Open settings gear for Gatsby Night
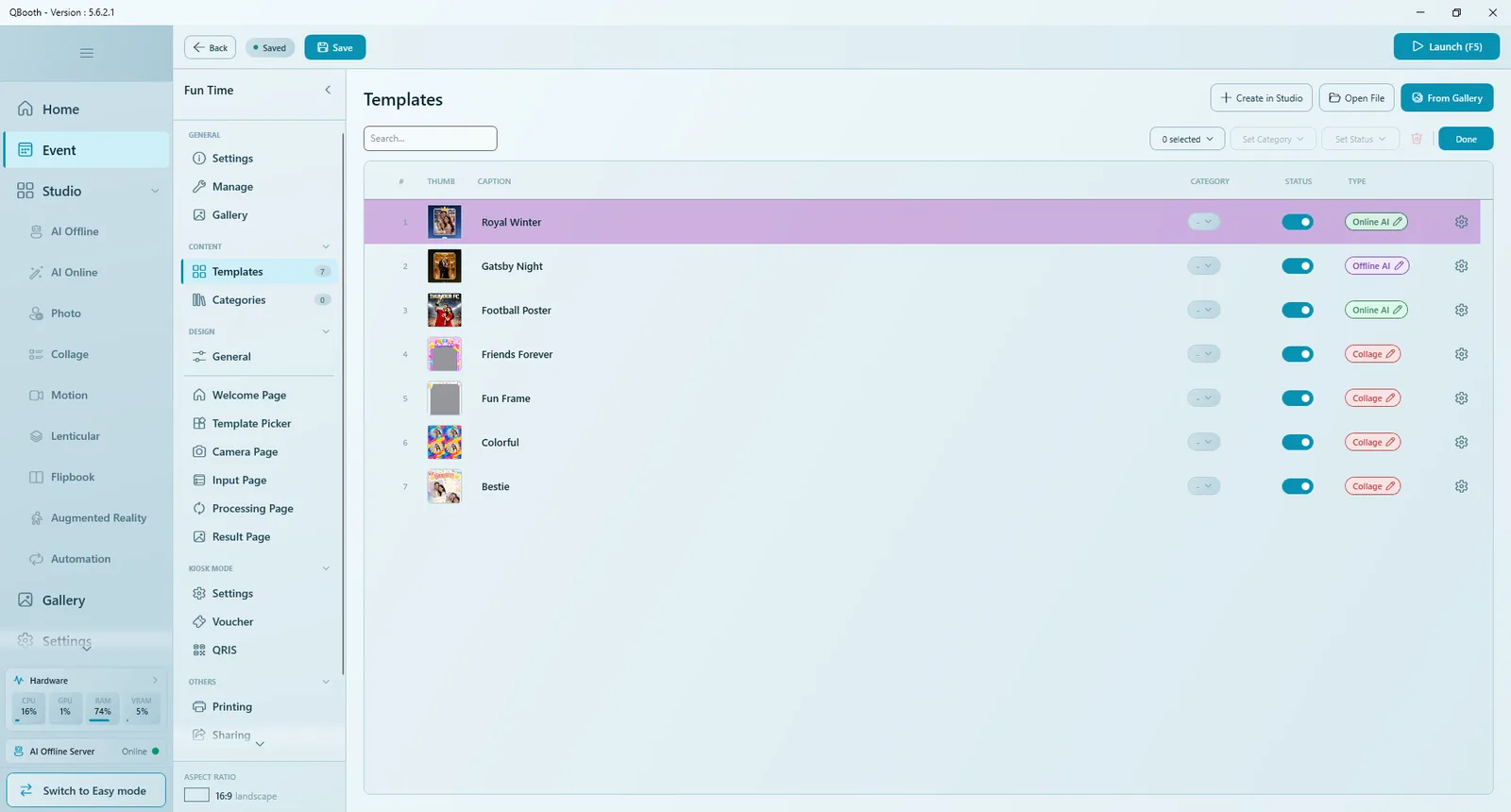Viewport: 1511px width, 812px height. (1461, 266)
